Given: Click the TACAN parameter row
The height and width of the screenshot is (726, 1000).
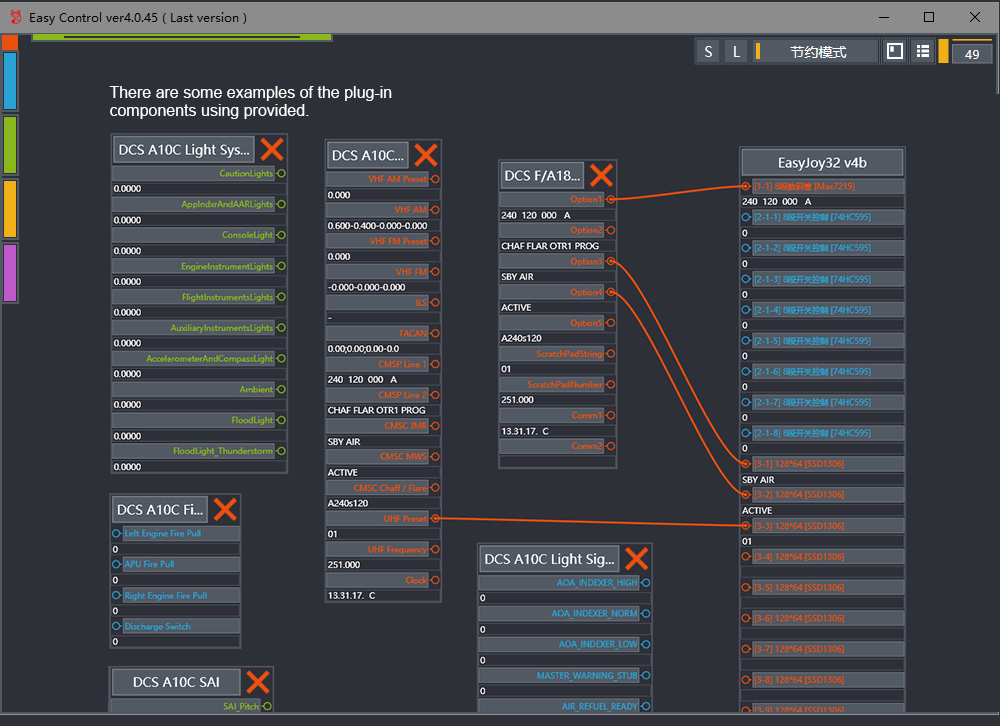Looking at the screenshot, I should pyautogui.click(x=378, y=333).
